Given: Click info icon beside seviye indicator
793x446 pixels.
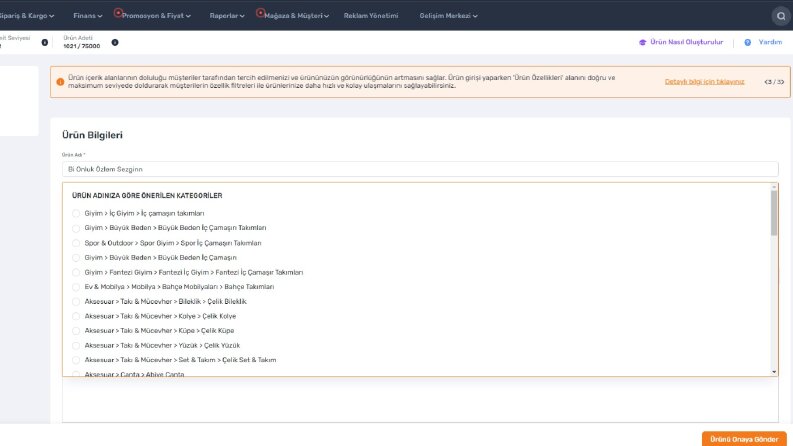Looking at the screenshot, I should point(45,42).
